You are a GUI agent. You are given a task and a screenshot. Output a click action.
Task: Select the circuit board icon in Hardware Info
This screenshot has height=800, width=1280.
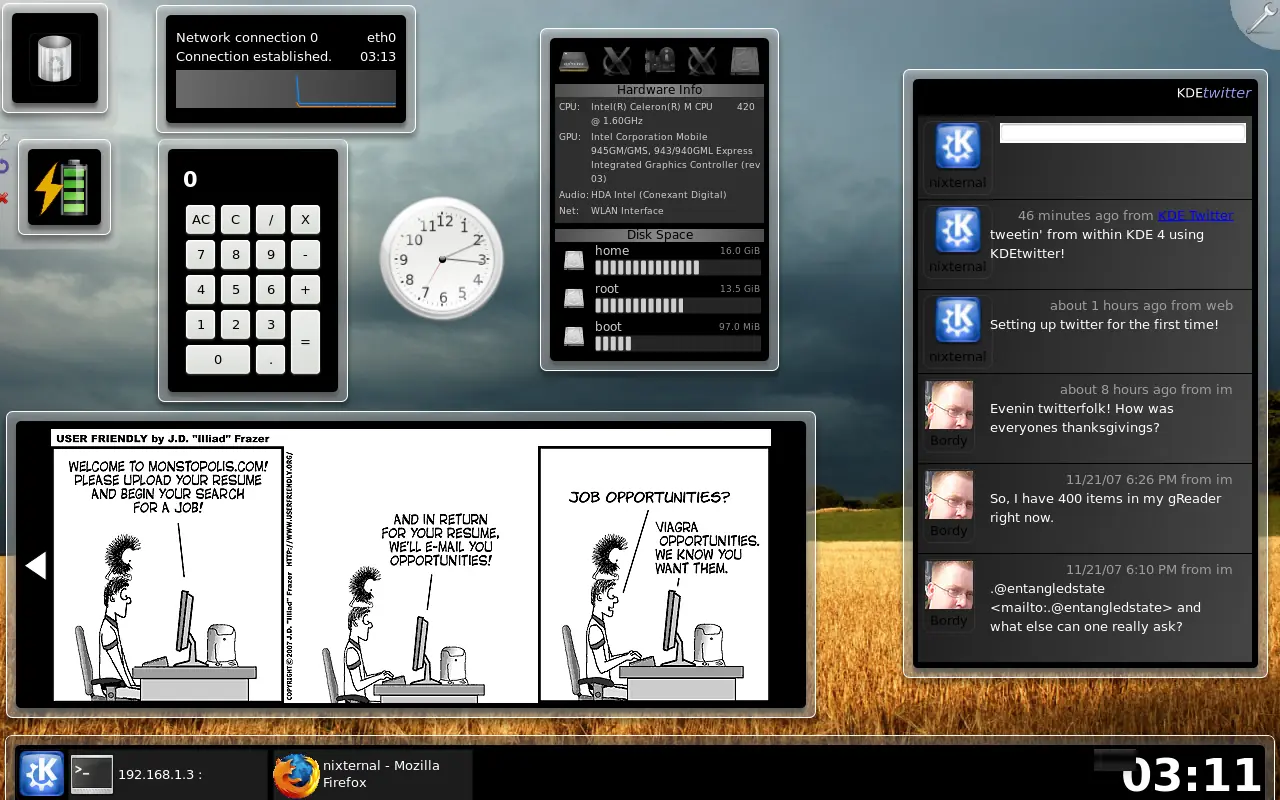[660, 61]
